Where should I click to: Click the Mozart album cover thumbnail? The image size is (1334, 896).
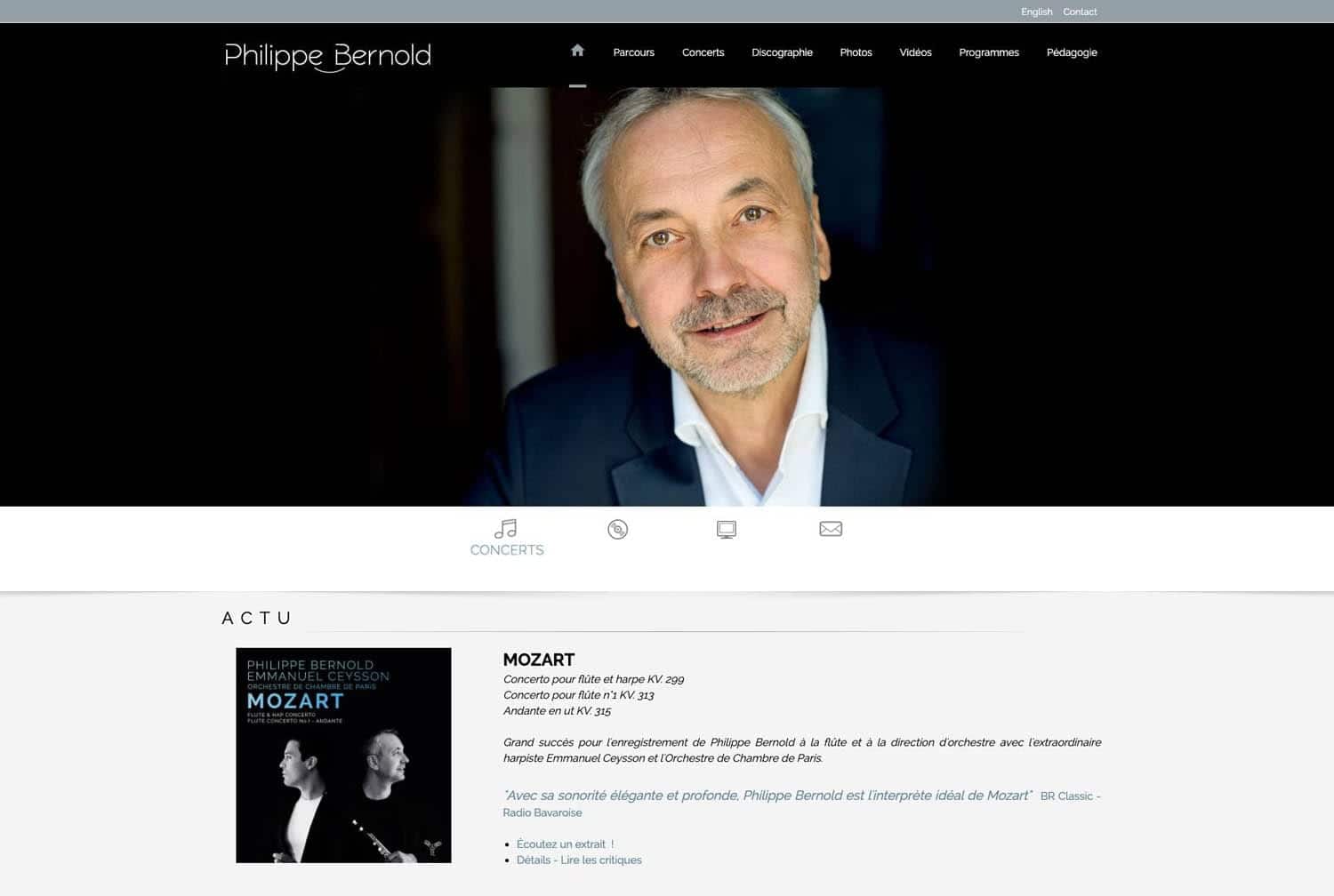[343, 756]
